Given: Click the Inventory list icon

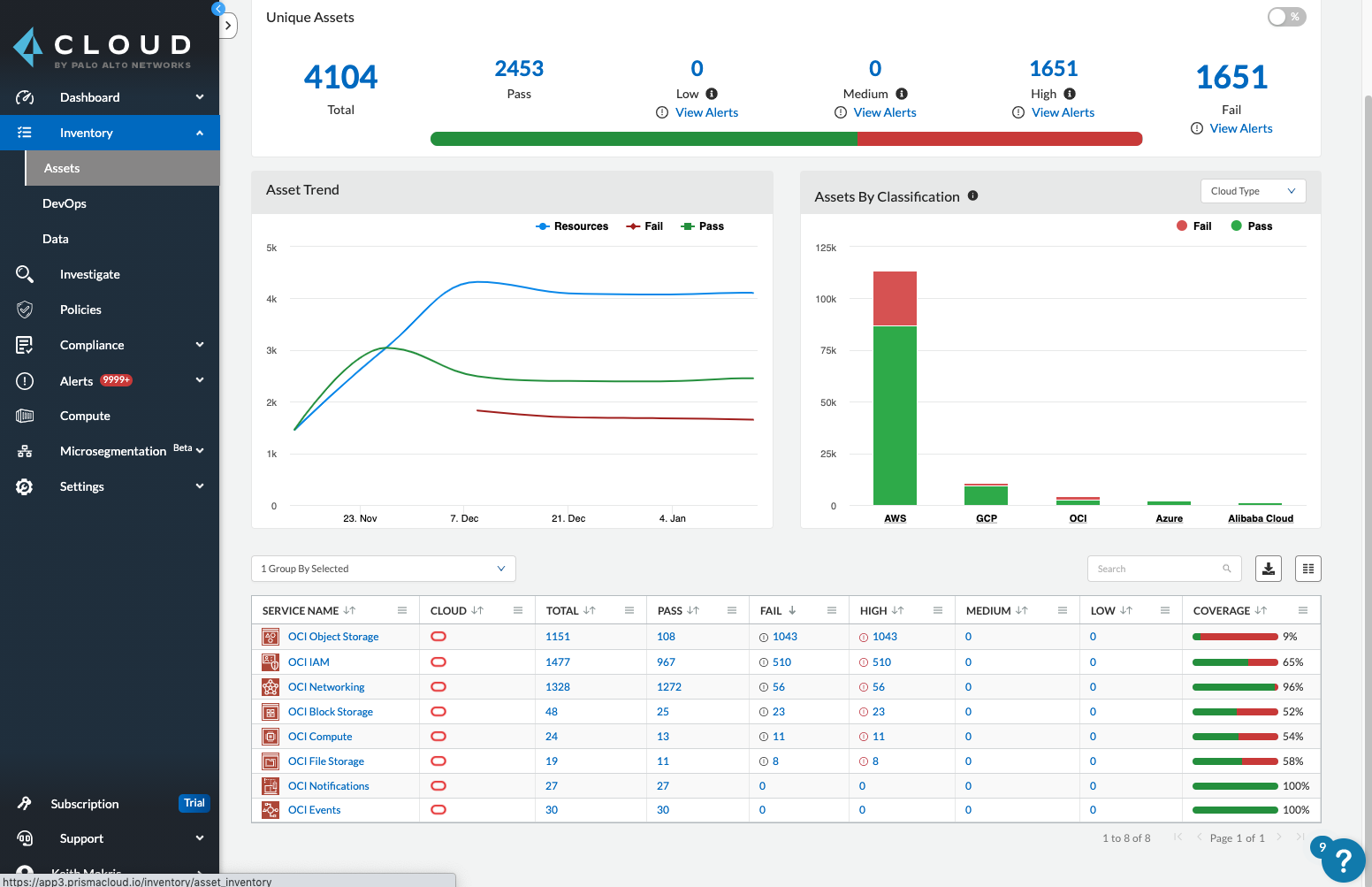Looking at the screenshot, I should (x=25, y=133).
